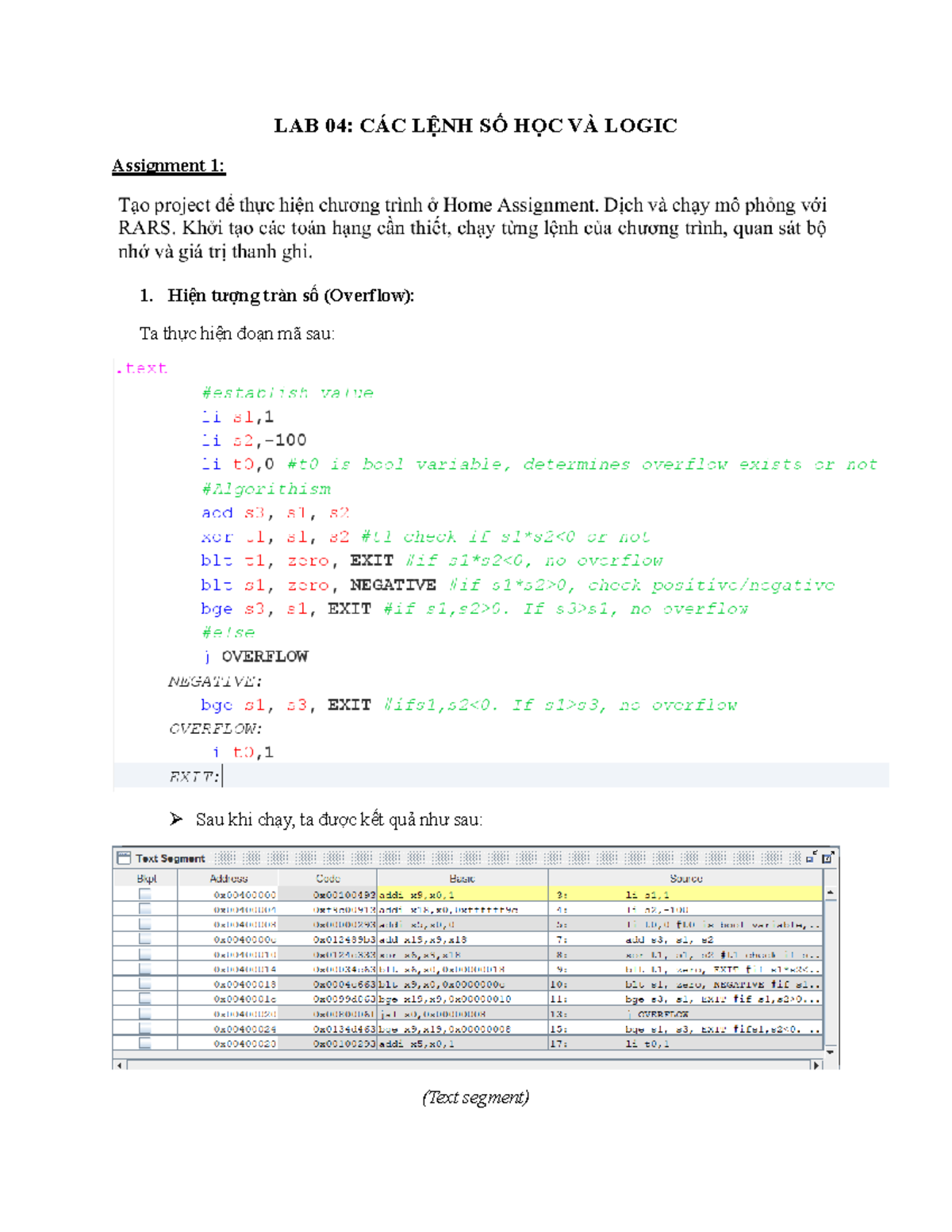952x1232 pixels.
Task: Click the address cell 0x00400024
Action: [228, 1028]
